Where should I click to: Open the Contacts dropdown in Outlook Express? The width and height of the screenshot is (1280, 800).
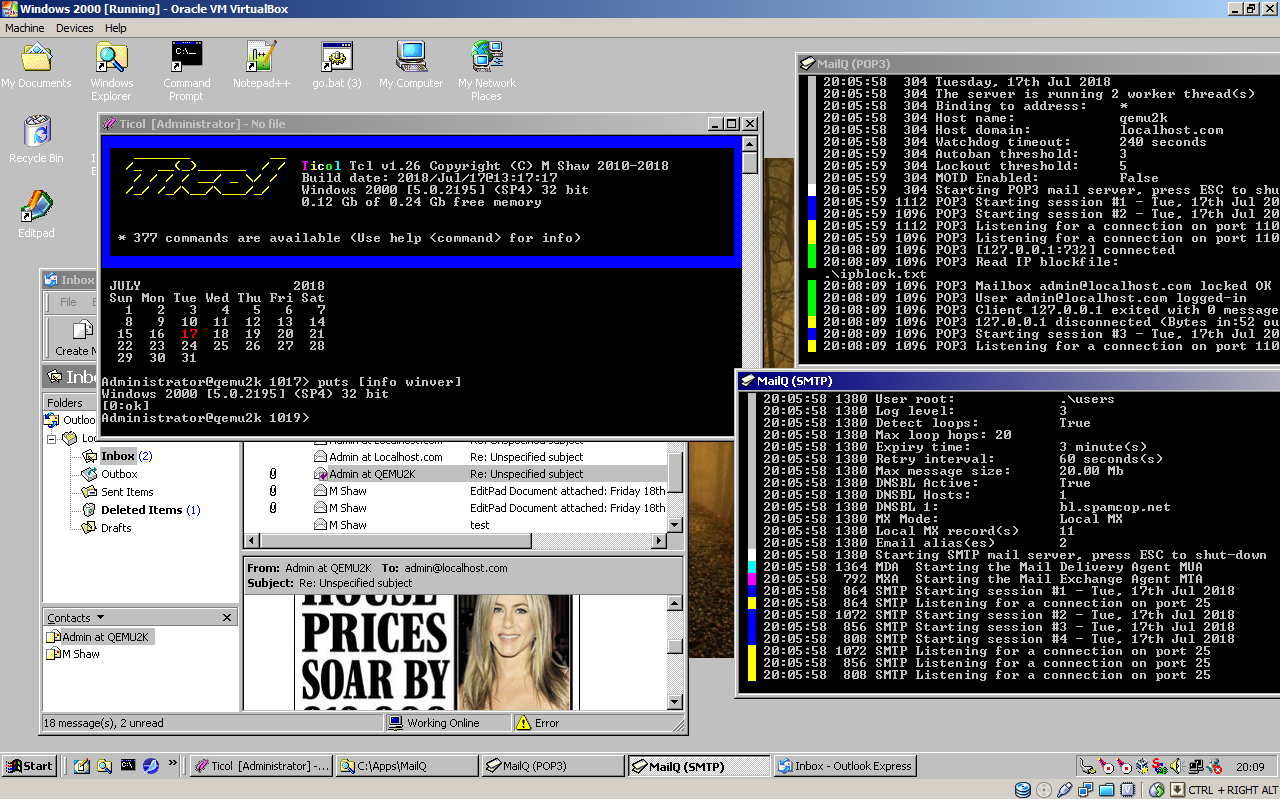click(76, 618)
